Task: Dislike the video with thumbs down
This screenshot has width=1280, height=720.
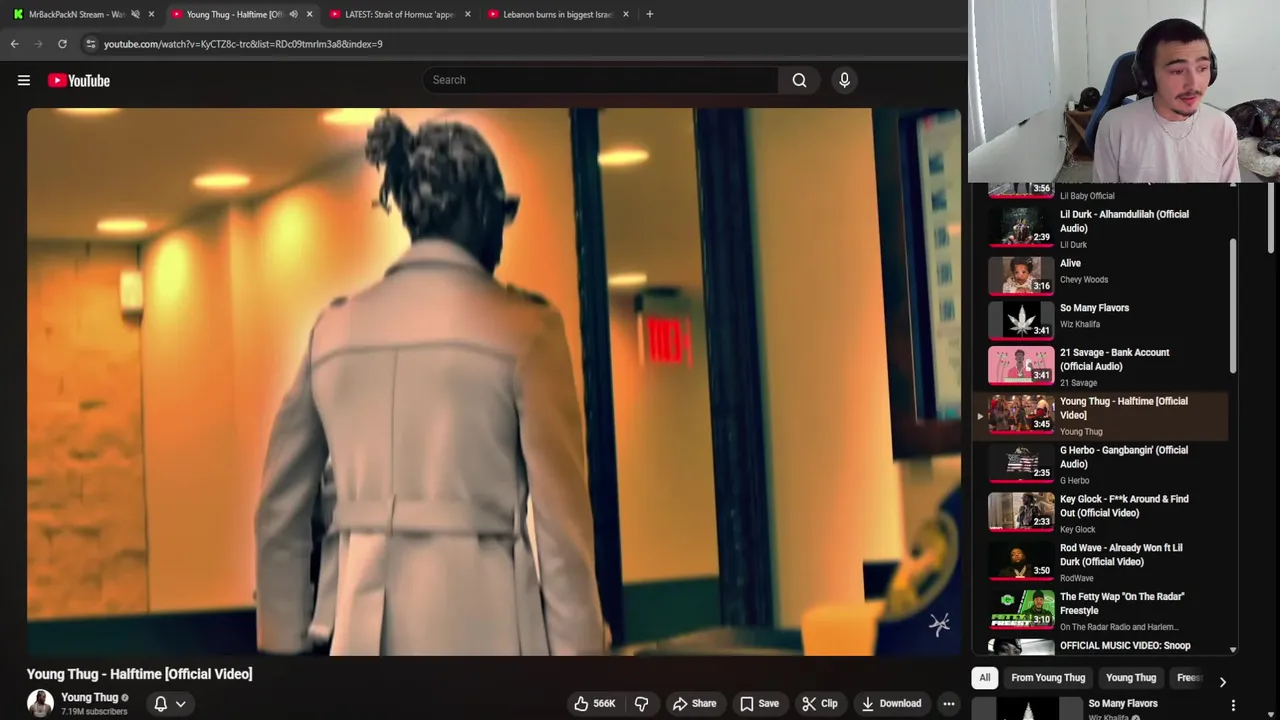Action: (641, 704)
